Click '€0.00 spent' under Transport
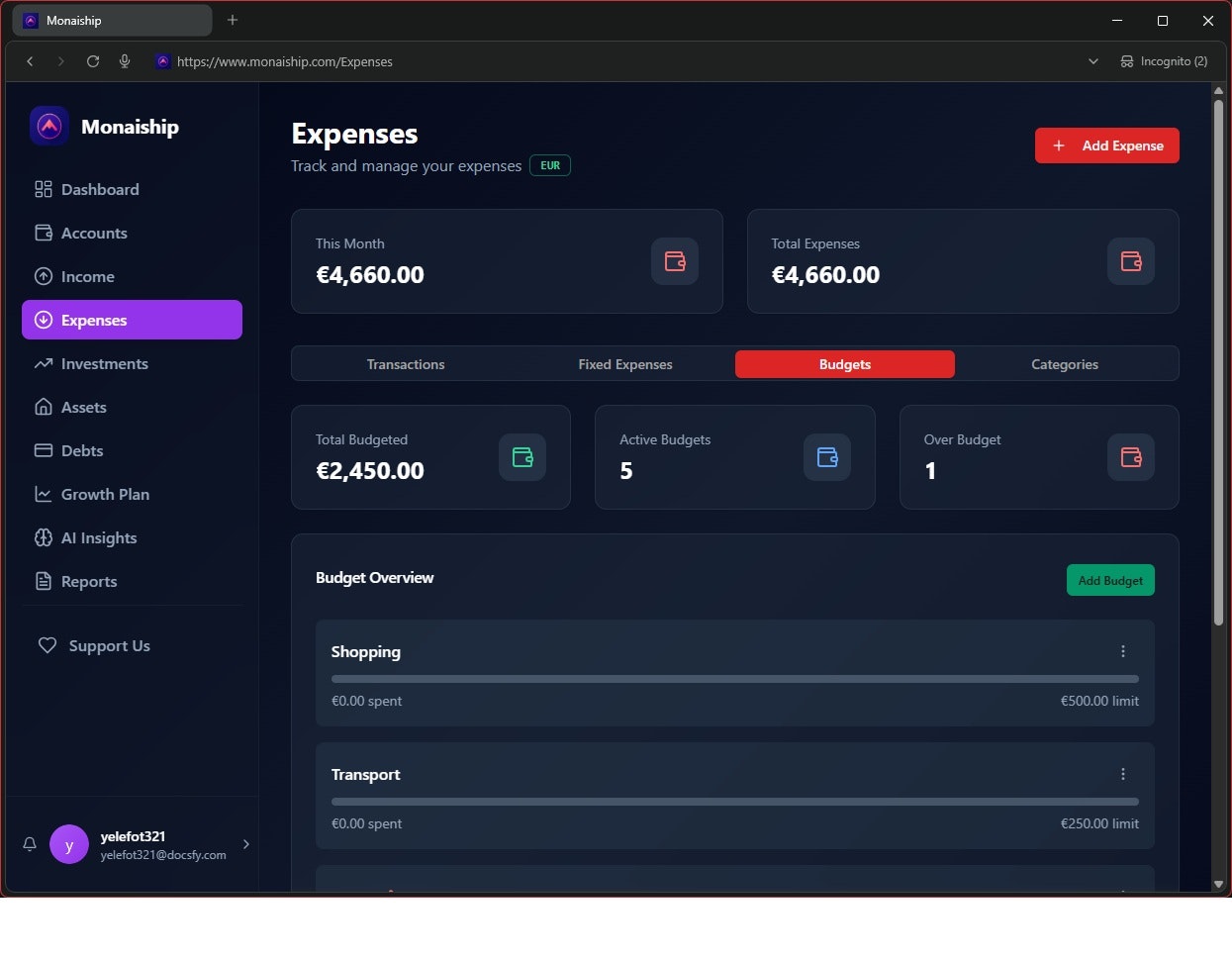 coord(366,823)
